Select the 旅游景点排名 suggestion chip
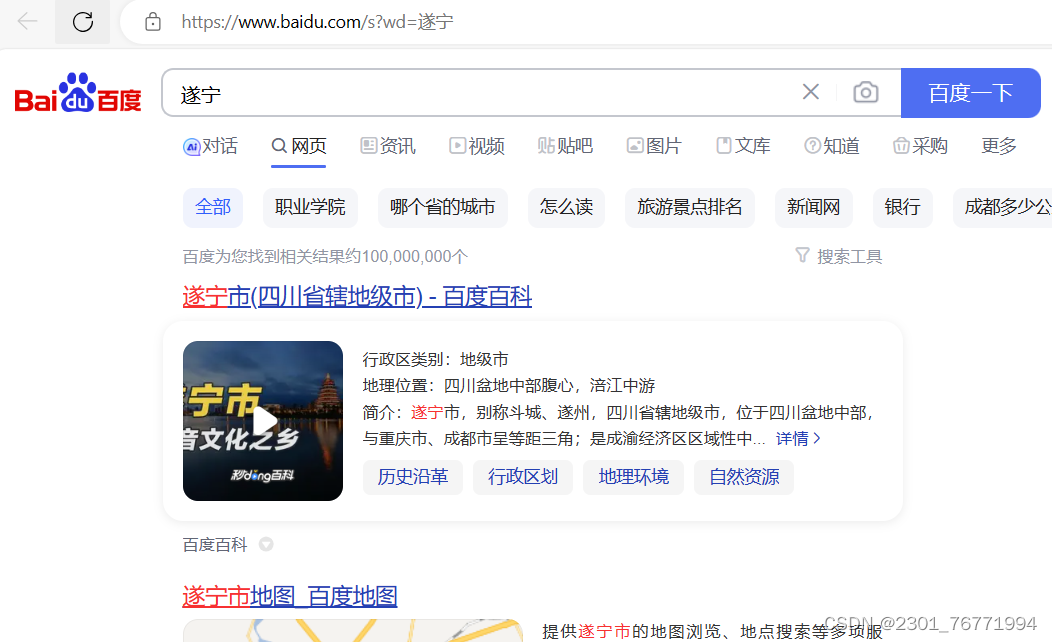 point(690,207)
